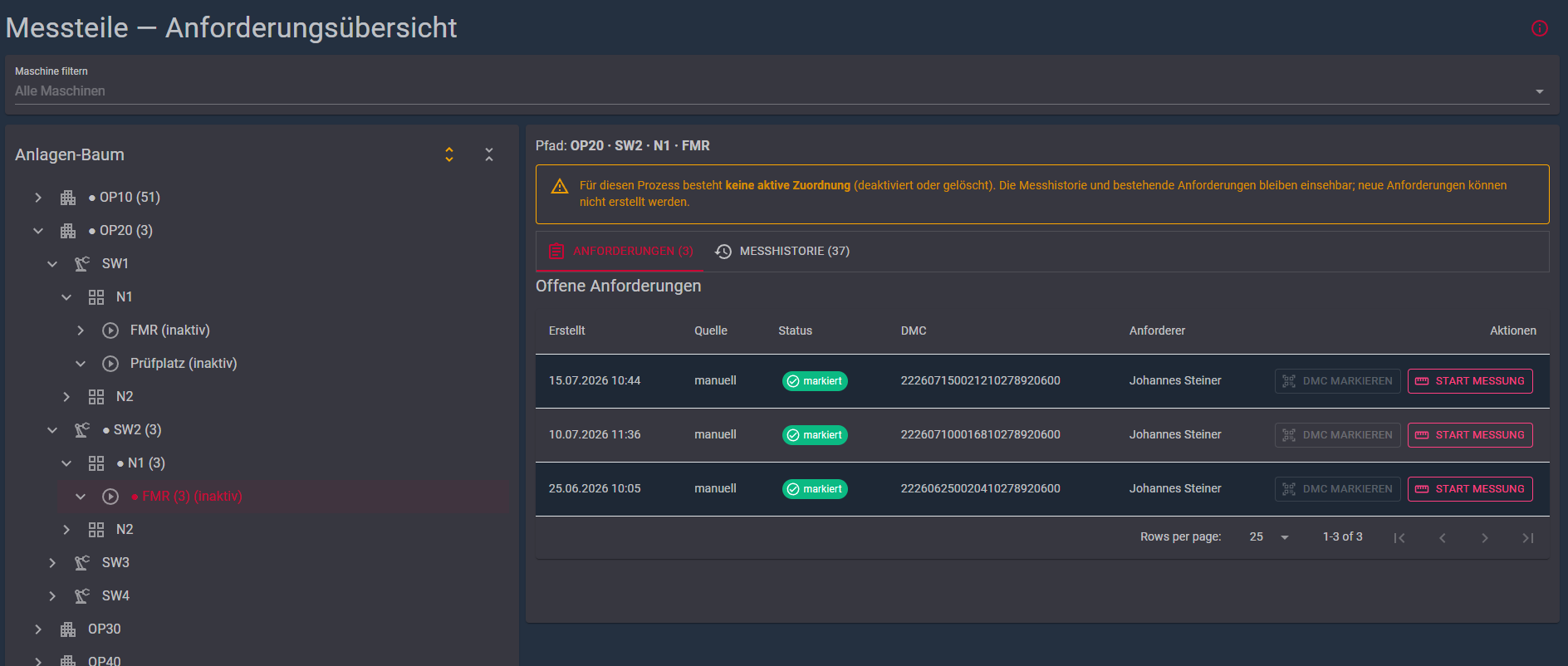Click the grid icon next to N2 under SW1
1568x666 pixels.
(x=96, y=397)
